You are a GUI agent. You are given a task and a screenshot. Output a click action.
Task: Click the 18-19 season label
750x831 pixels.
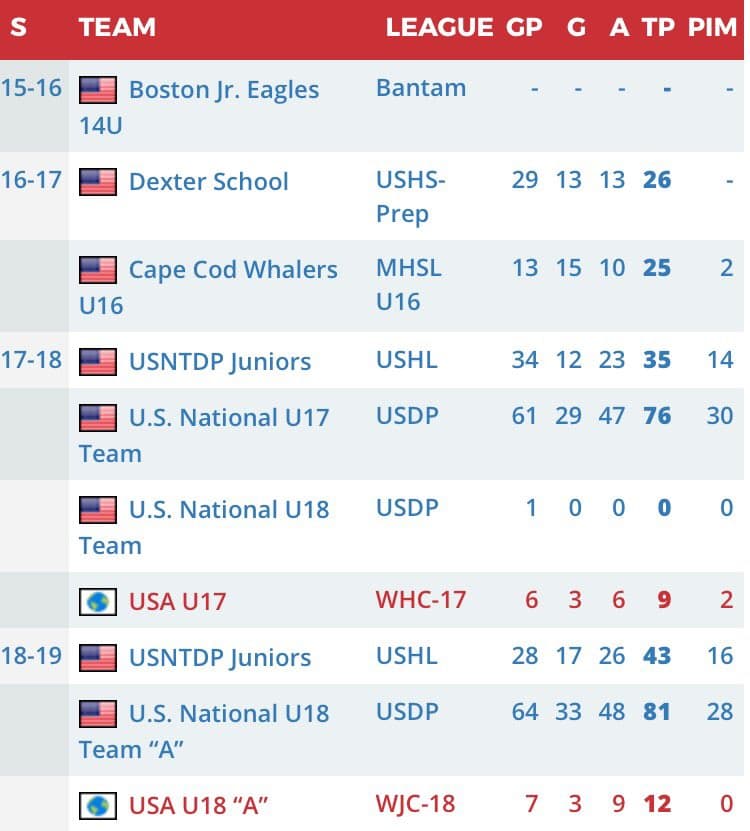(31, 657)
